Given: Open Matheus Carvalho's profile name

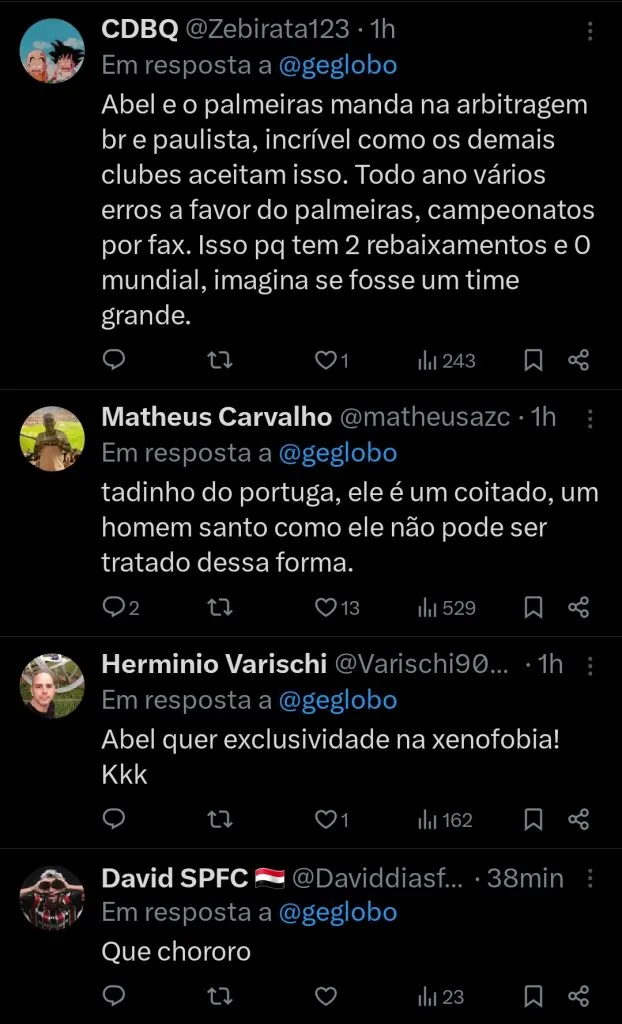Looking at the screenshot, I should tap(216, 417).
